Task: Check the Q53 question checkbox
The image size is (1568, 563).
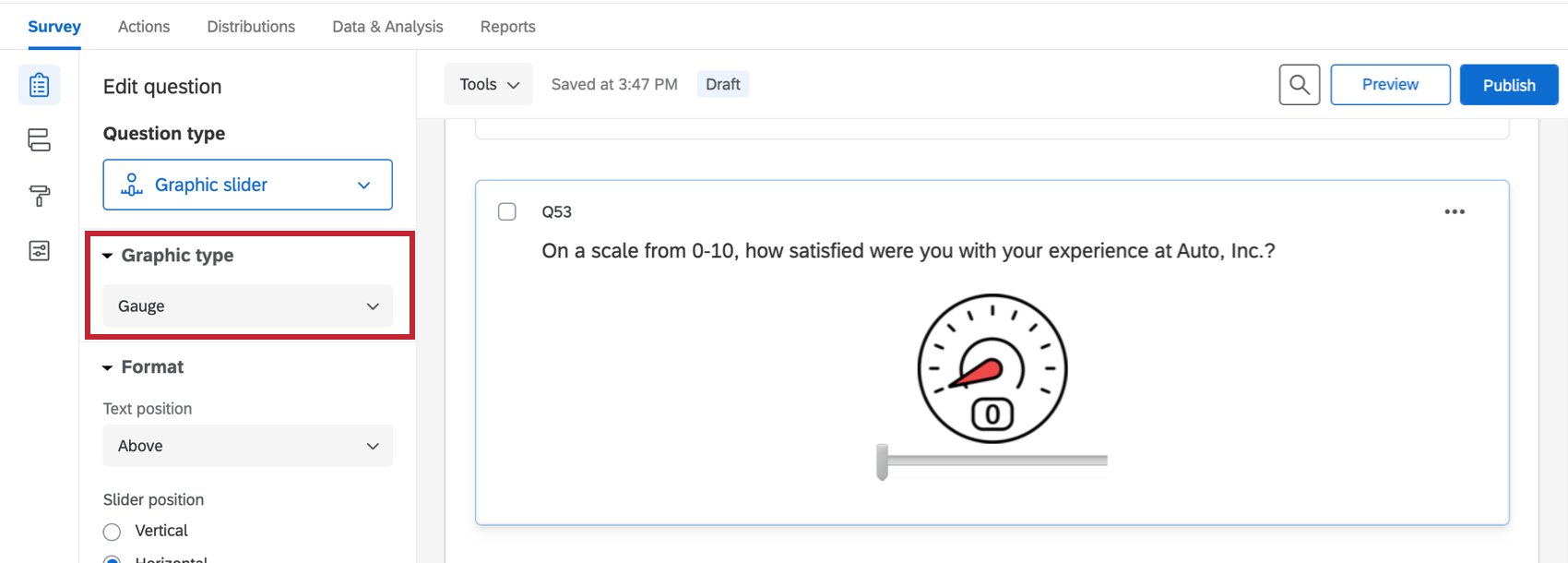Action: coord(507,212)
